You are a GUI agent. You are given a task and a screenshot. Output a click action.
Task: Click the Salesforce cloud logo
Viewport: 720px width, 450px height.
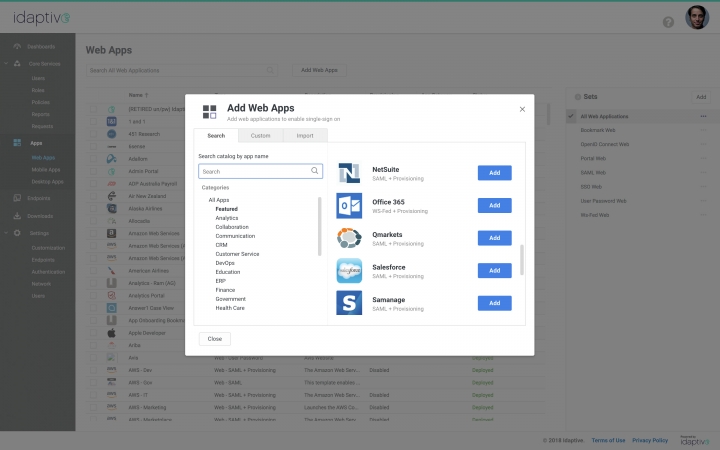(349, 270)
